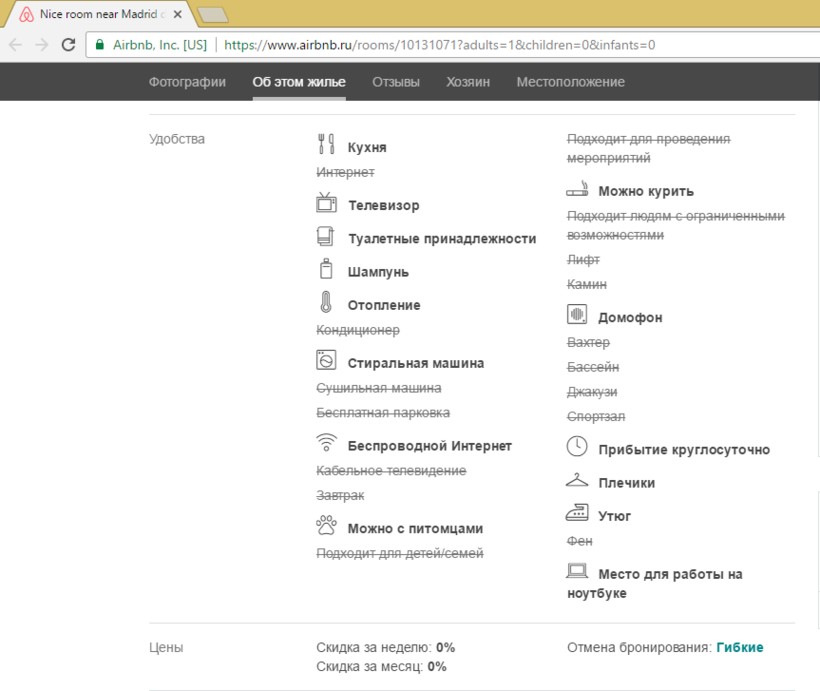Click the paw icon for pets allowed
Viewport: 820px width, 691px height.
coord(326,525)
